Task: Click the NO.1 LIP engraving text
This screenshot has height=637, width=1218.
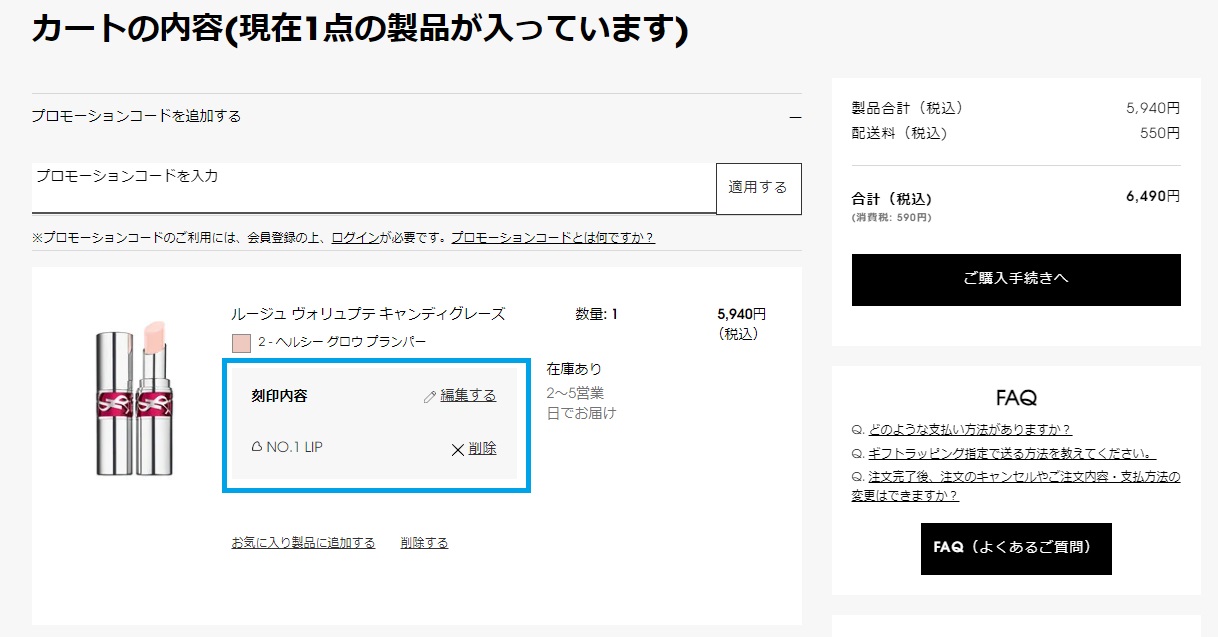Action: [294, 447]
